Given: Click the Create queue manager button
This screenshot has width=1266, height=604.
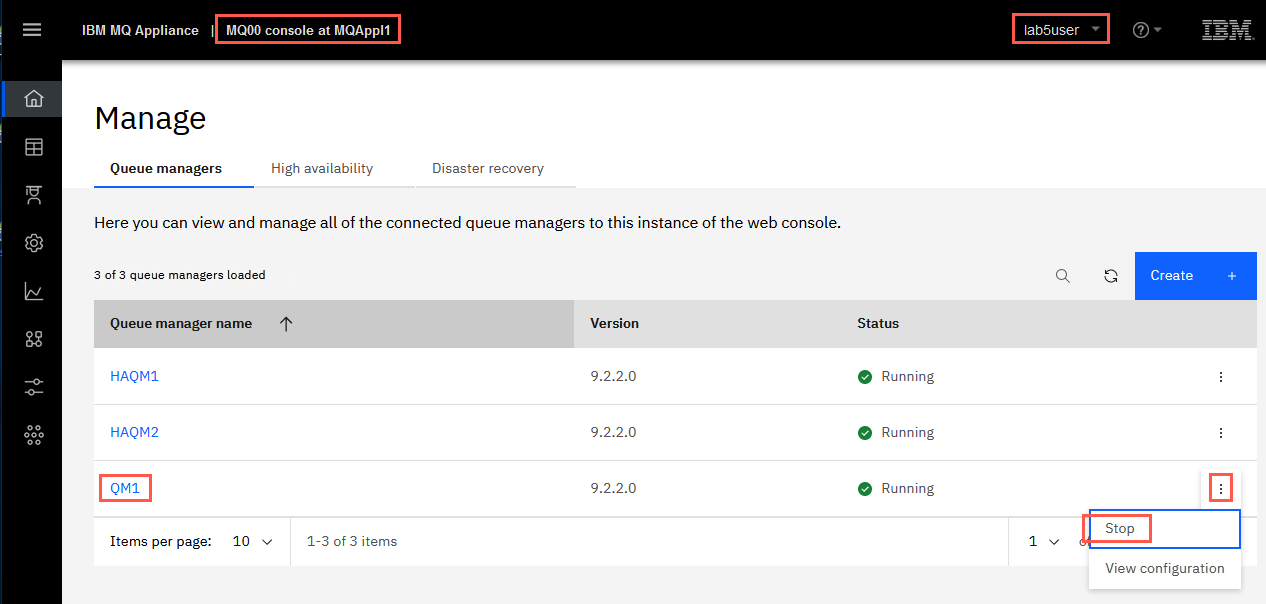Looking at the screenshot, I should pos(1195,276).
